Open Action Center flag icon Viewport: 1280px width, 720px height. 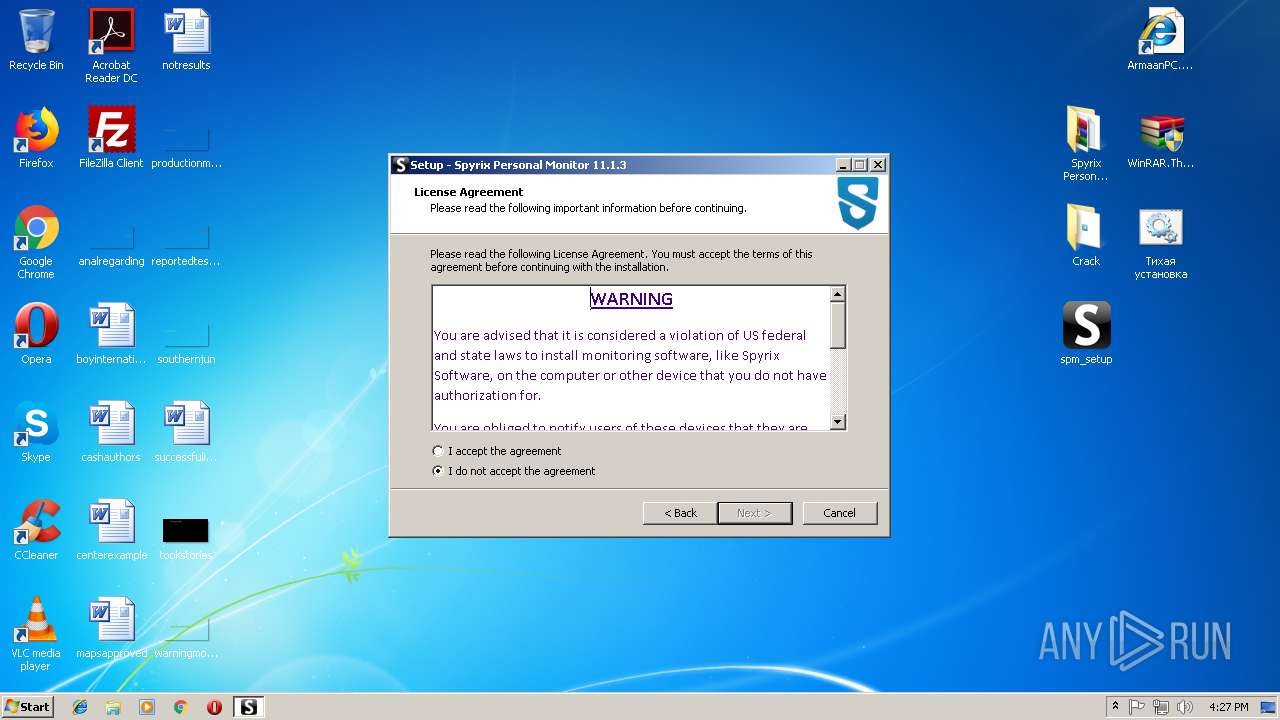[x=1137, y=707]
